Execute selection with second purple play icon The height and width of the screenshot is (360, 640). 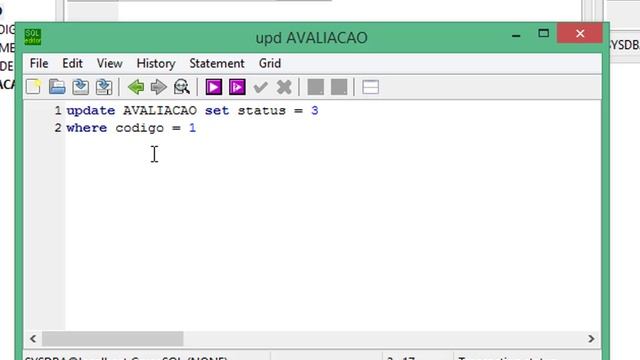237,87
